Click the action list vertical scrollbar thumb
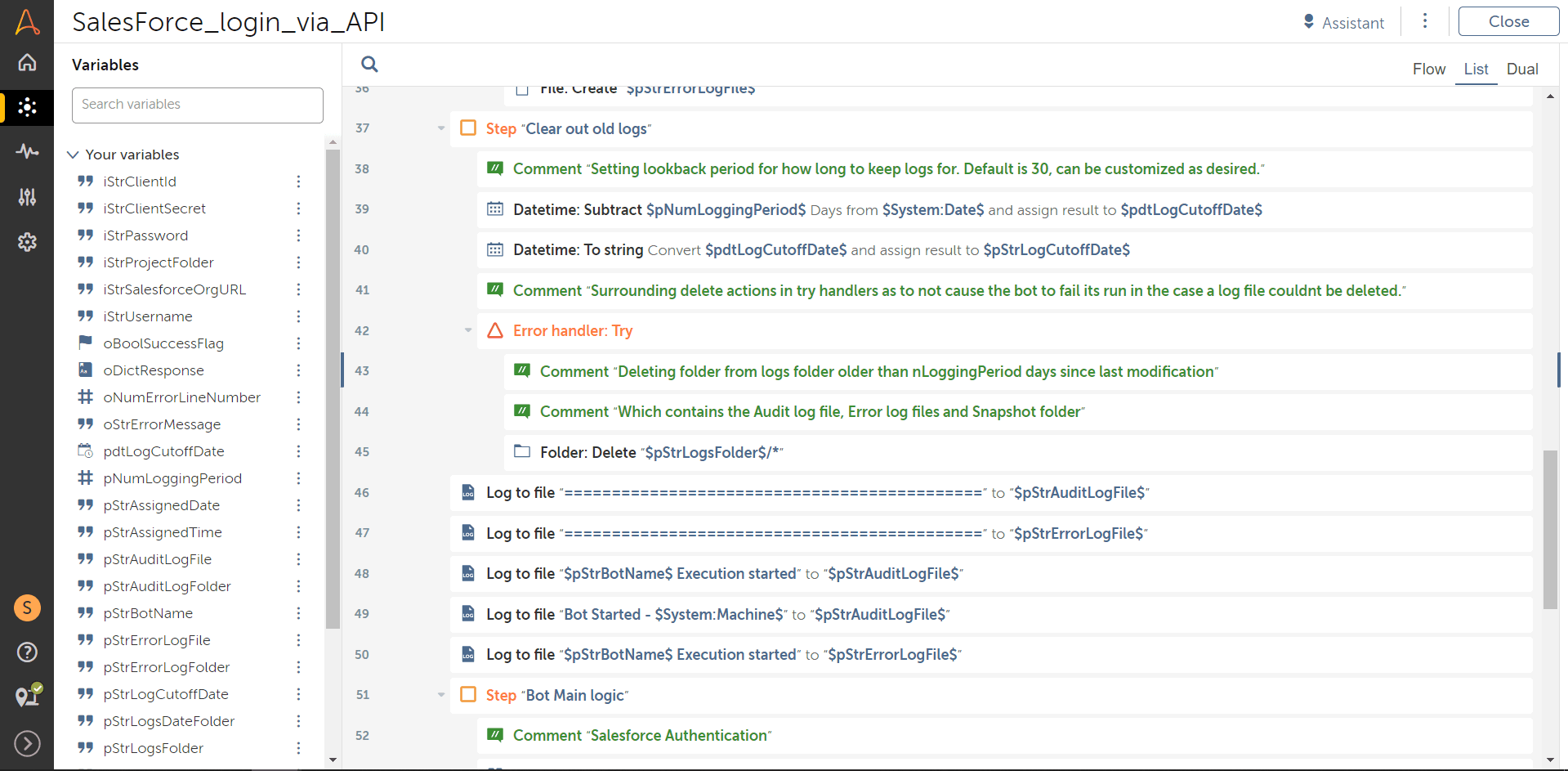Image resolution: width=1568 pixels, height=771 pixels. 1550,530
